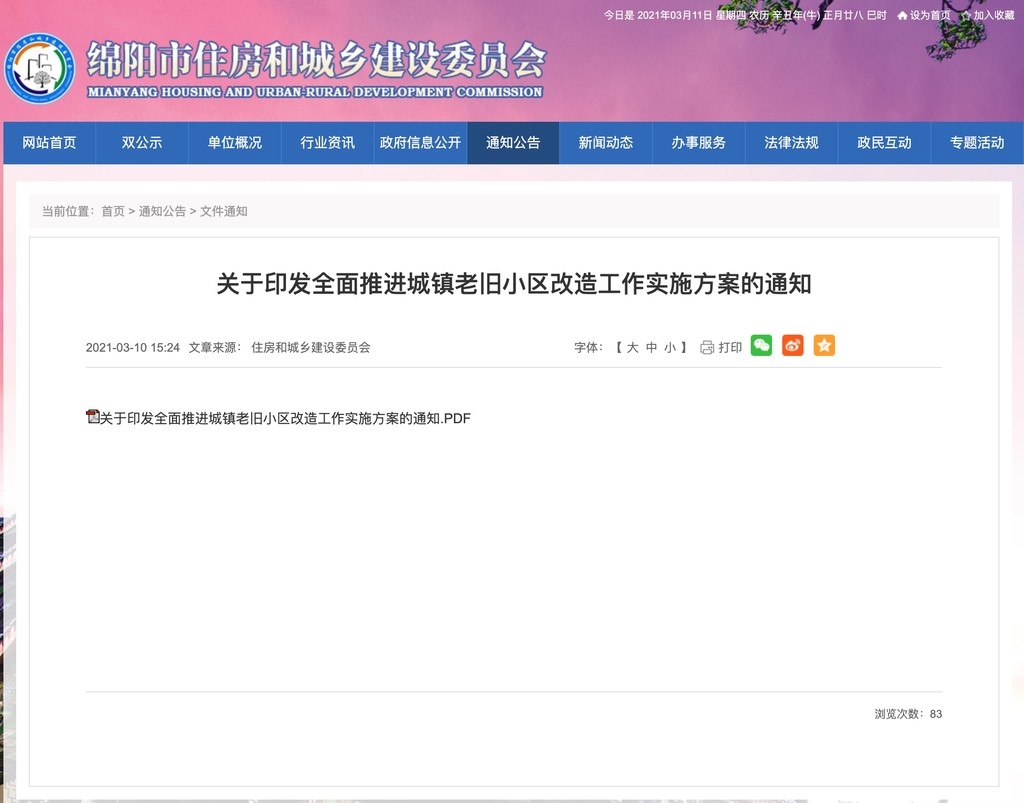Select 办事服务 in the navigation bar
This screenshot has width=1024, height=803.
point(698,143)
